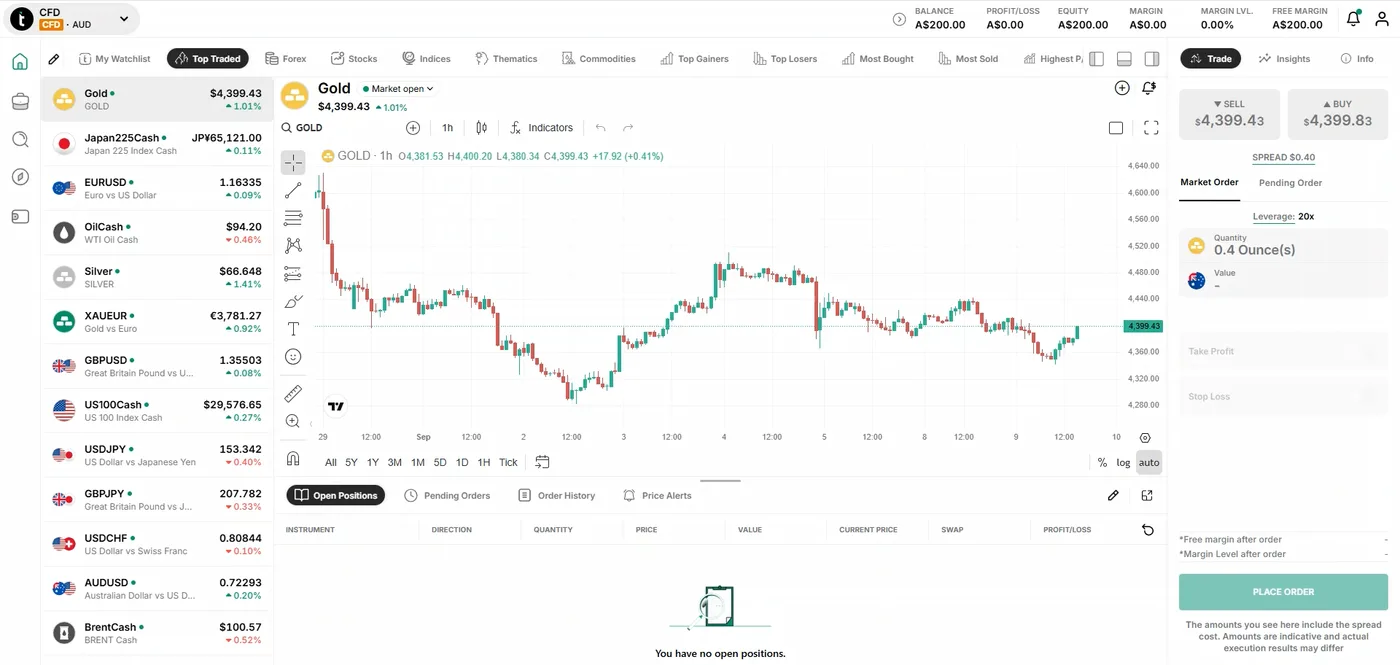
Task: Edit positions table columns pencil icon
Action: pyautogui.click(x=1113, y=495)
